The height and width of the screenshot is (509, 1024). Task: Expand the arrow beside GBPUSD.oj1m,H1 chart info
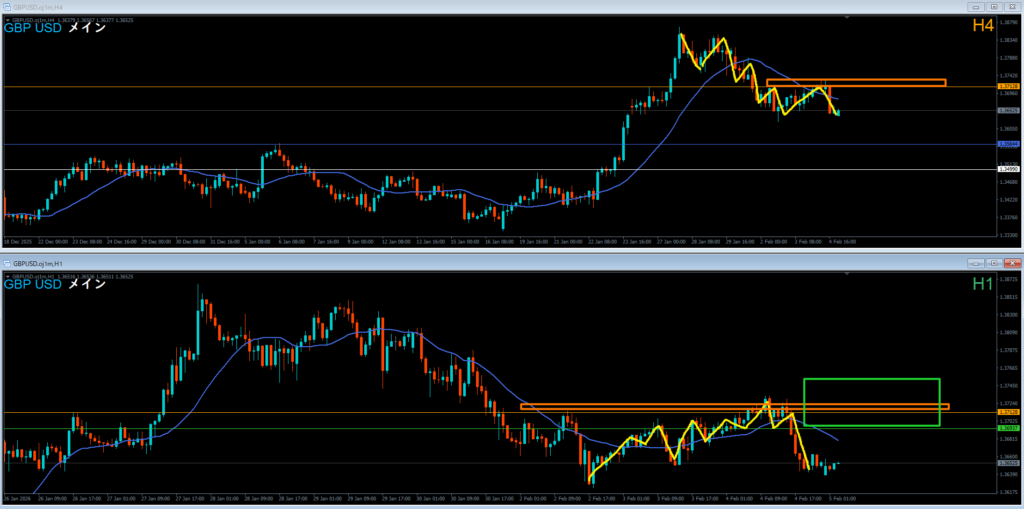[x=6, y=274]
